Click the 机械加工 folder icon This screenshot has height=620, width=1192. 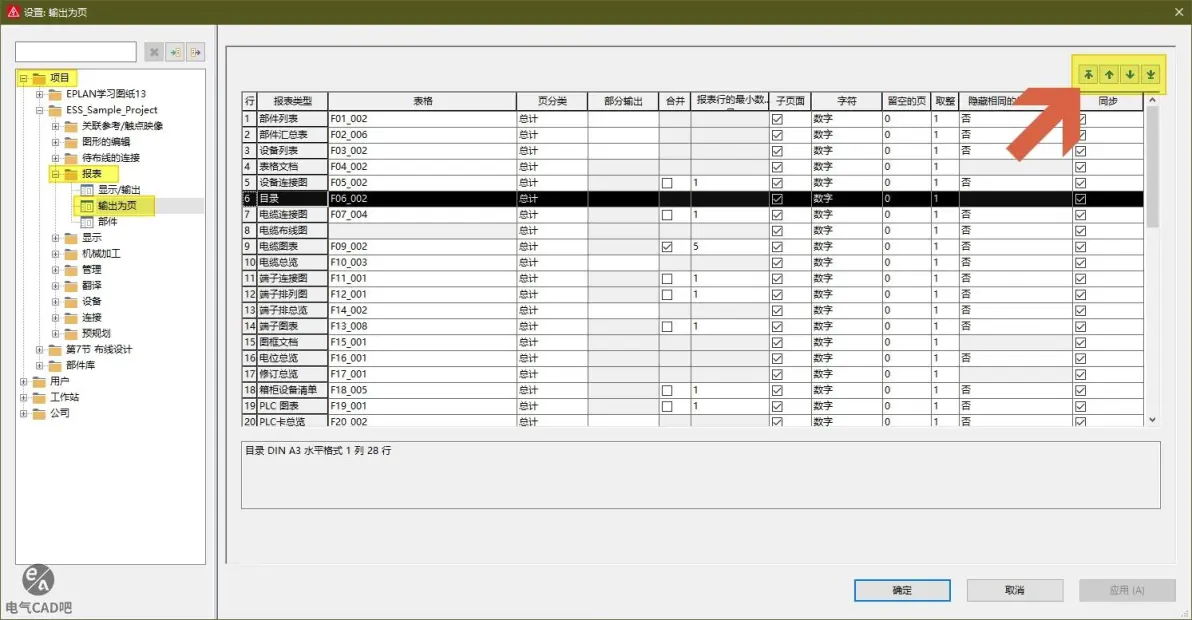[71, 254]
